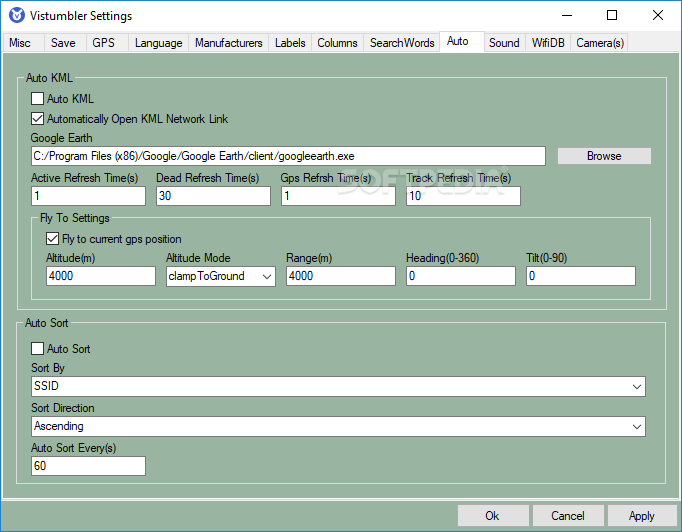Open the Manufacturers tab
The image size is (682, 532).
228,43
